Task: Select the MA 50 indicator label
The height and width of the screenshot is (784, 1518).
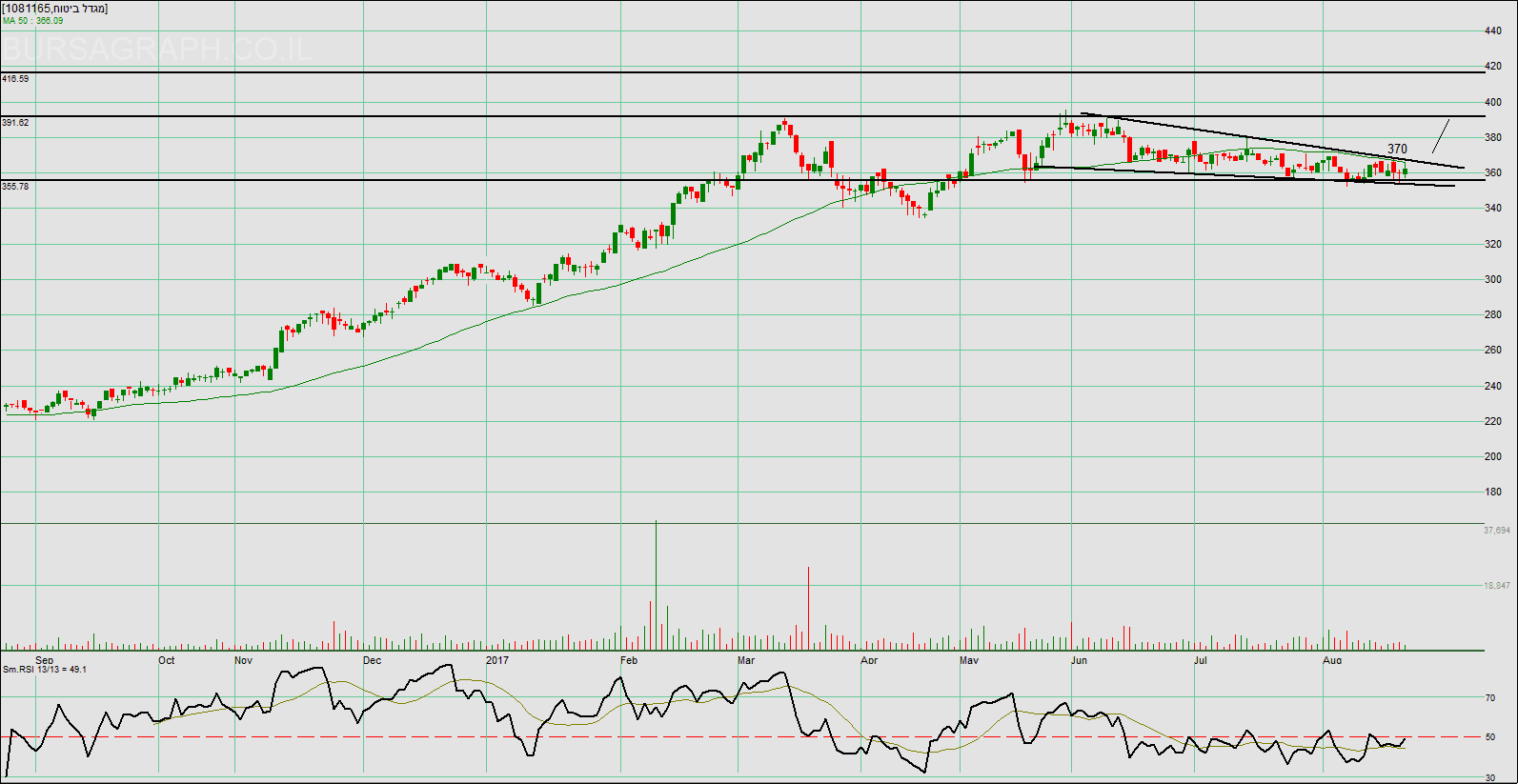Action: tap(33, 21)
